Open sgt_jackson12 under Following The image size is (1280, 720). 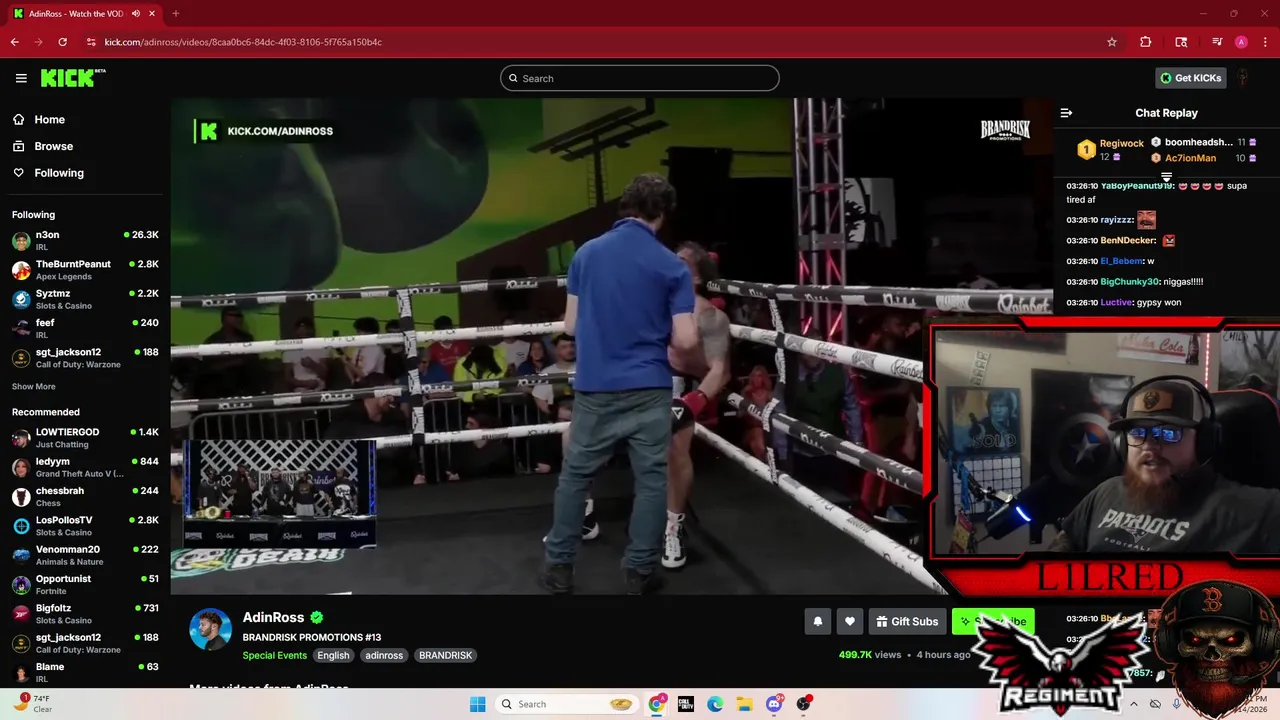tap(85, 358)
